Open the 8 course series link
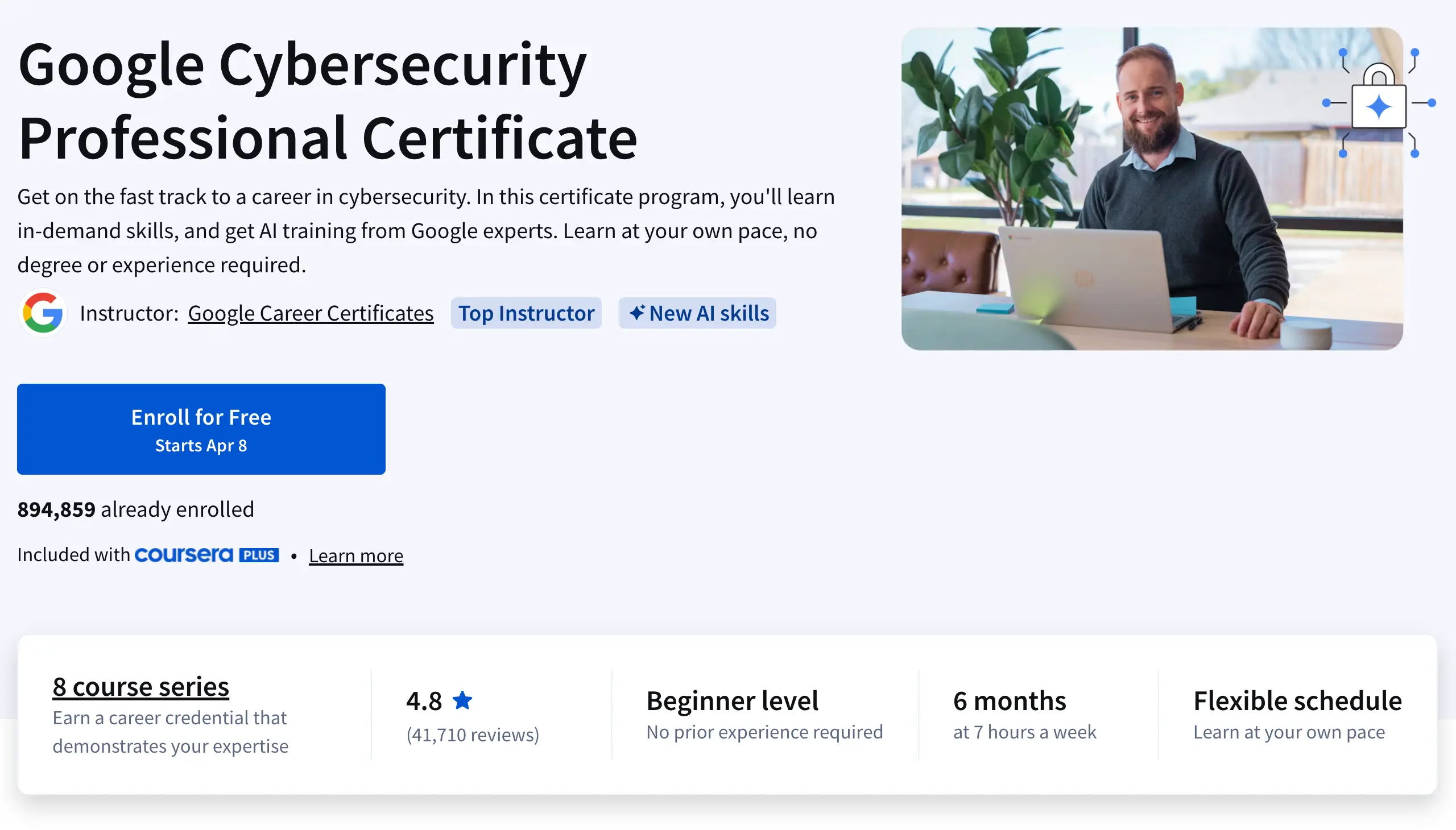 pos(141,686)
